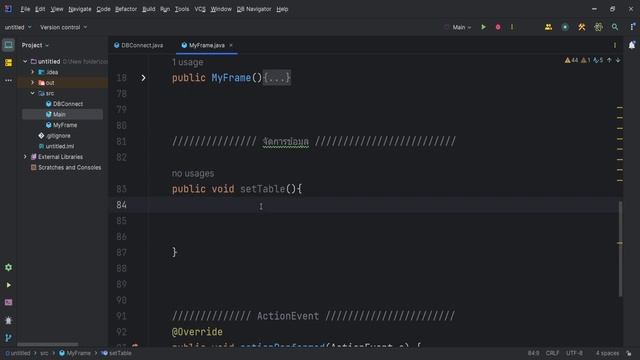Screen dimensions: 640x360
Task: Open the Help menu
Action: (282, 9)
